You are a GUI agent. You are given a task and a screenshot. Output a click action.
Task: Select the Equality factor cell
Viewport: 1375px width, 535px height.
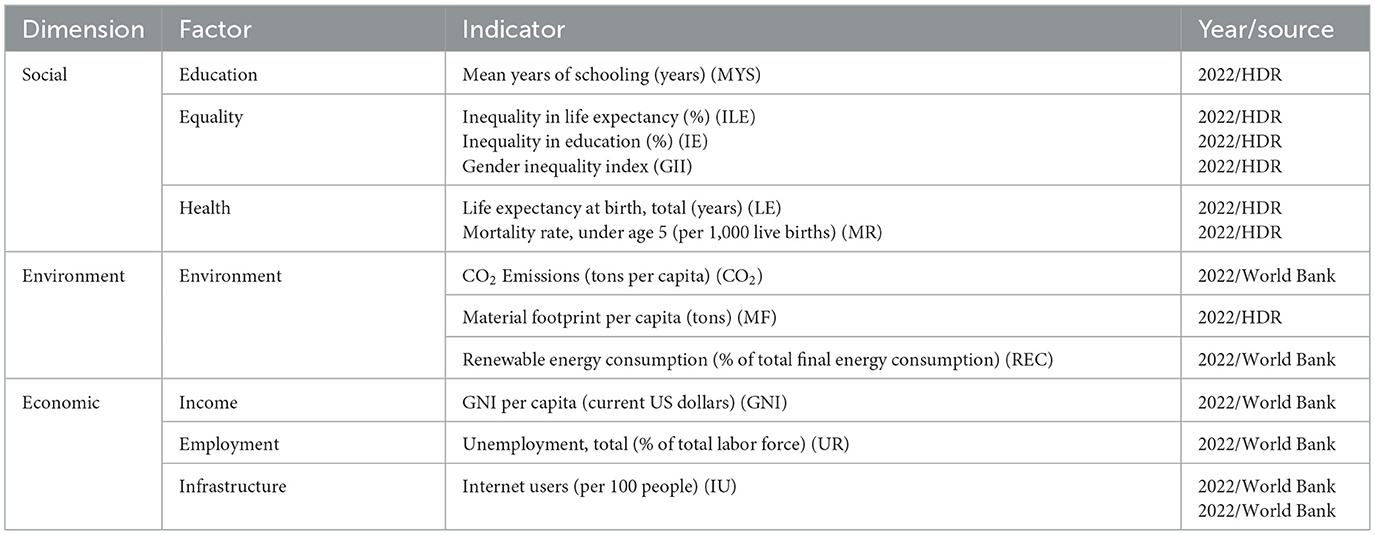[211, 117]
